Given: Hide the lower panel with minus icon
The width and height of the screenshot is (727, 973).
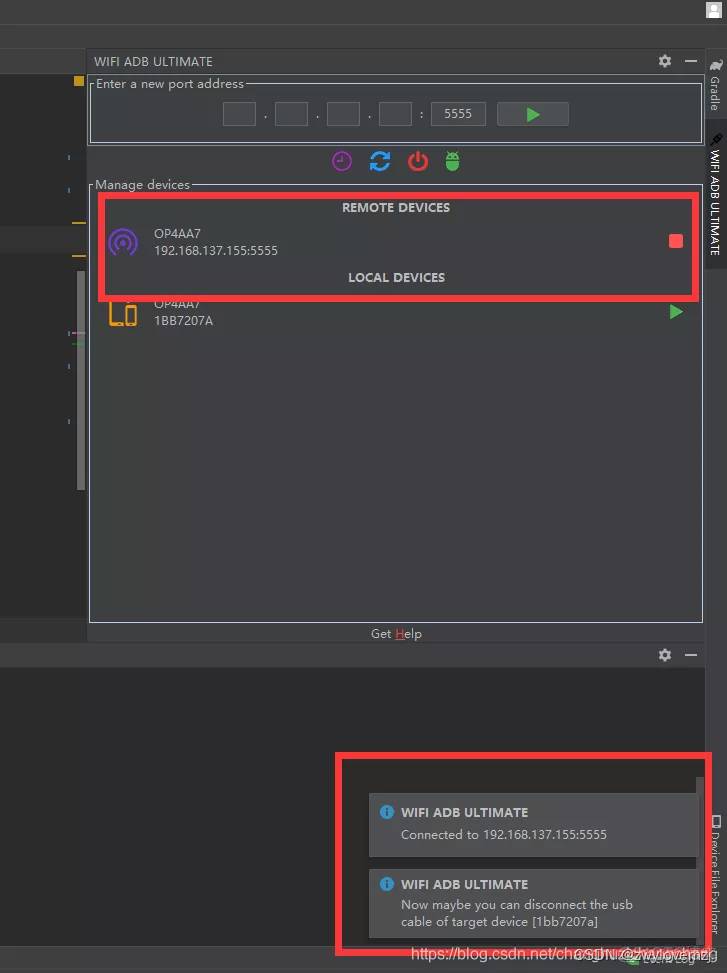Looking at the screenshot, I should click(x=691, y=655).
